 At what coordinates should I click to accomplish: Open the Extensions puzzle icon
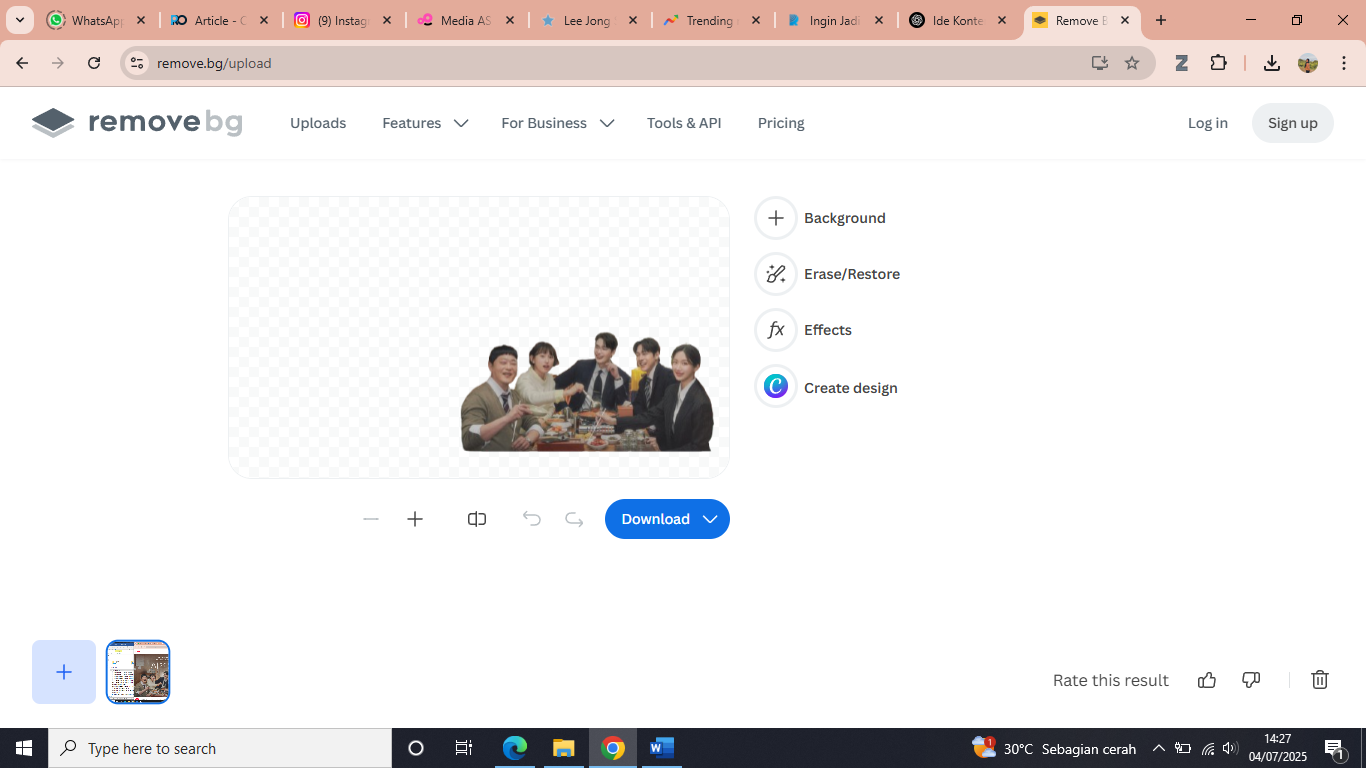[1218, 63]
